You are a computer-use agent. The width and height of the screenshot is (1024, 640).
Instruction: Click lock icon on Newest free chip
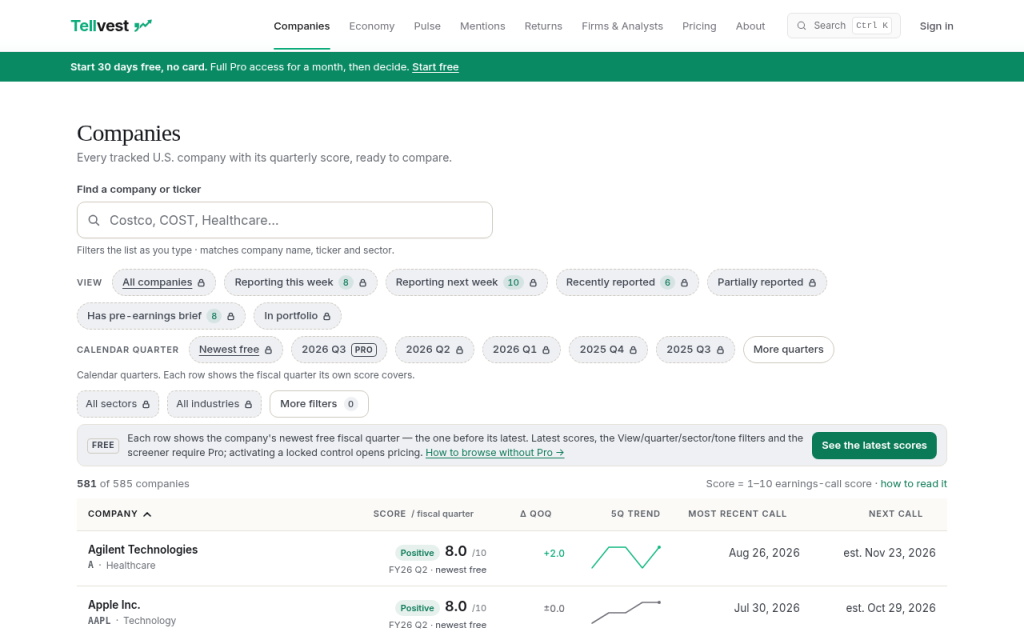click(x=268, y=350)
